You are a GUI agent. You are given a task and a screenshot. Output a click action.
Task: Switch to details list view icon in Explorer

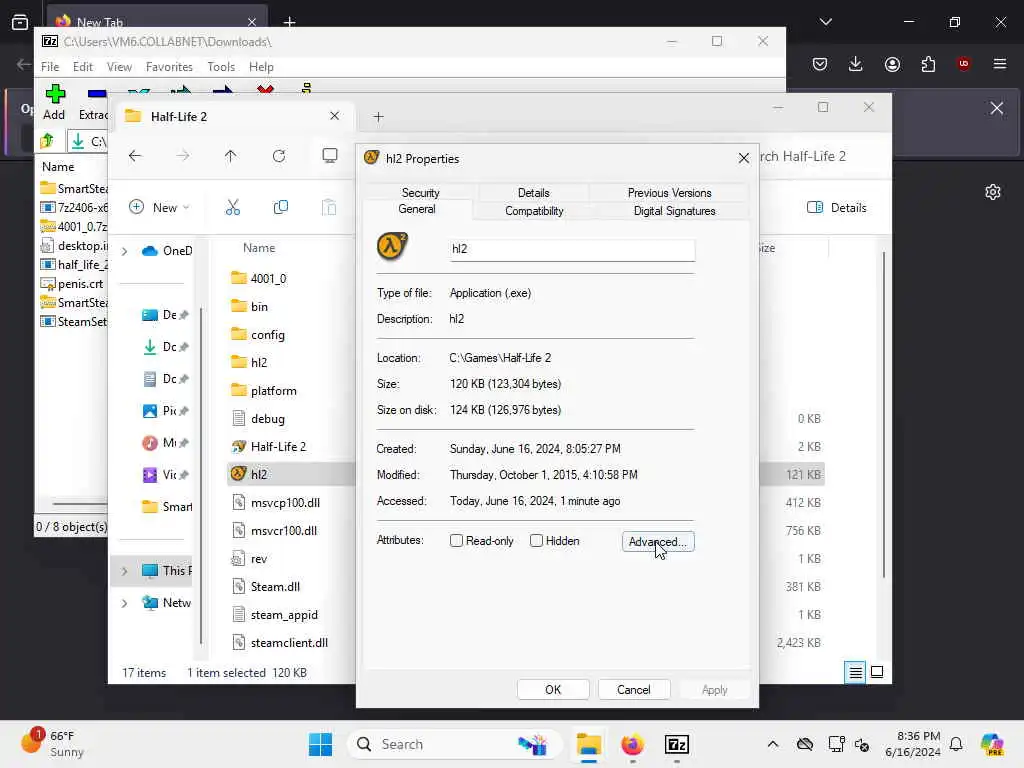click(856, 672)
